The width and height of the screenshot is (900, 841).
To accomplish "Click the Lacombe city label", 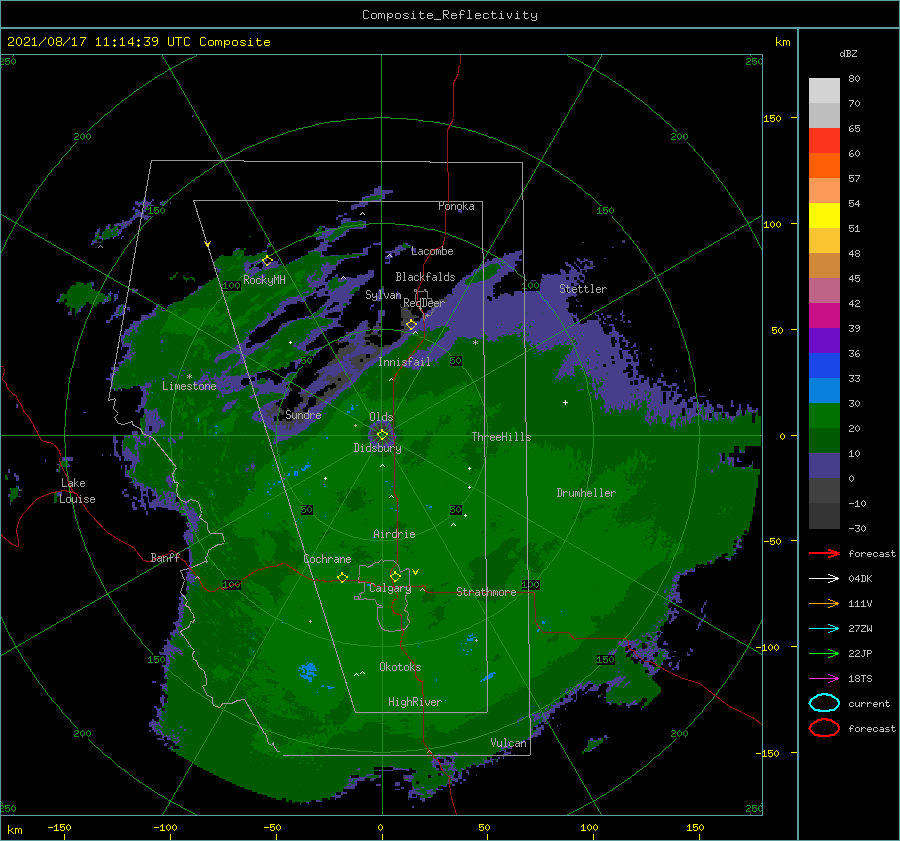I will [x=432, y=251].
